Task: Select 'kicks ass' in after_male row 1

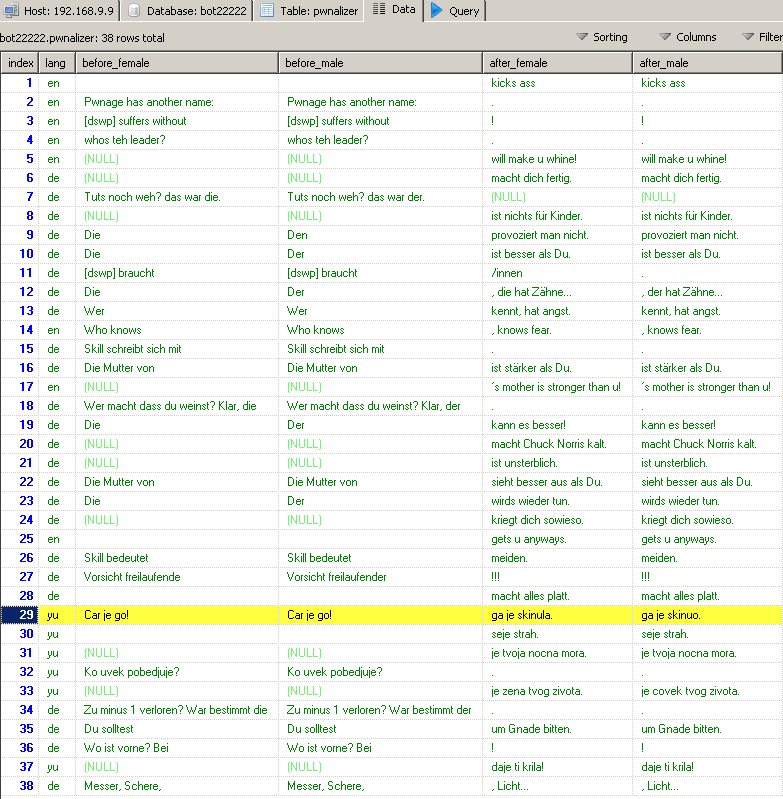Action: click(663, 83)
